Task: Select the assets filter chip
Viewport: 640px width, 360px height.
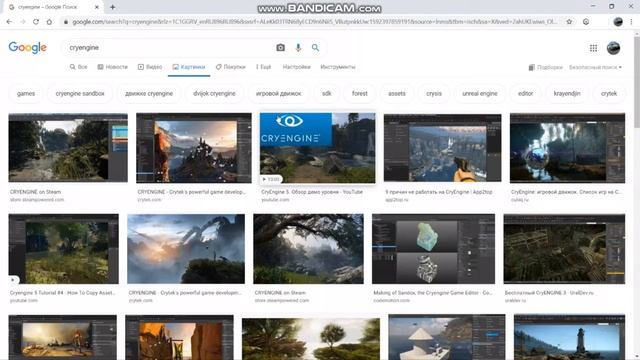Action: [x=397, y=93]
